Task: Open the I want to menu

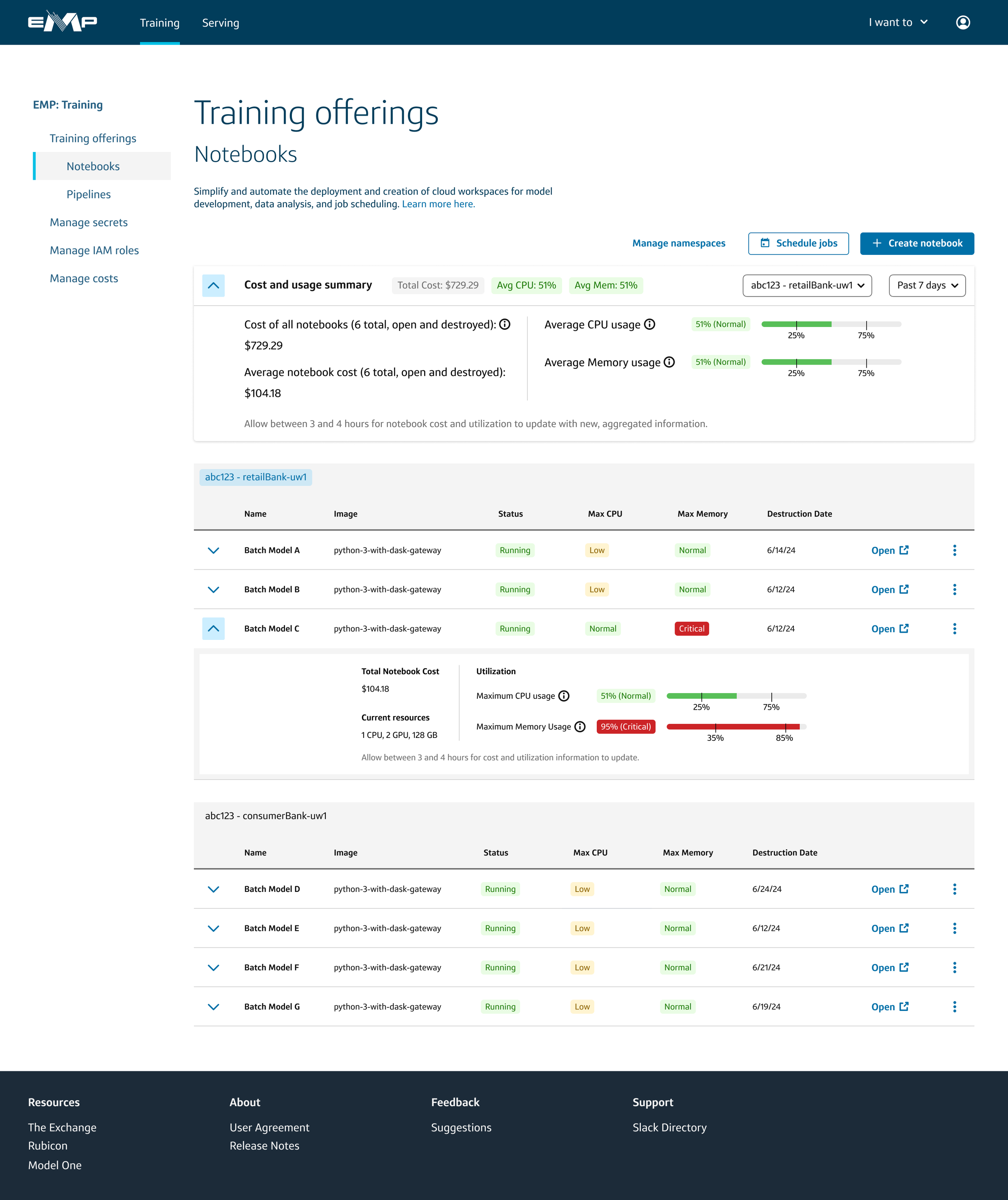Action: [898, 22]
